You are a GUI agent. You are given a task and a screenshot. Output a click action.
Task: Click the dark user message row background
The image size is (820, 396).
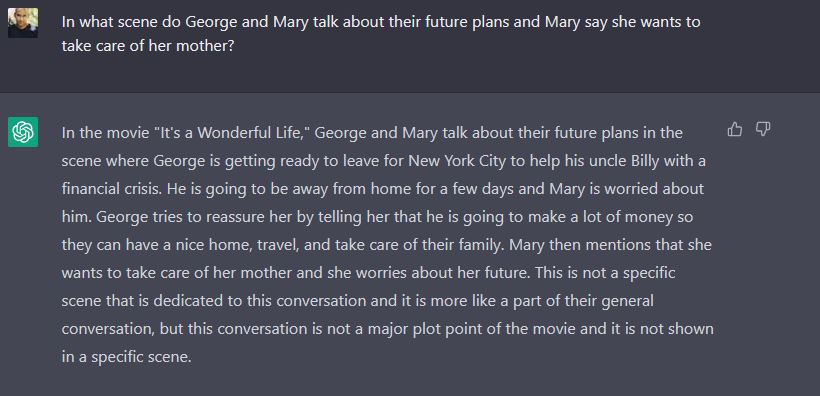(x=410, y=46)
